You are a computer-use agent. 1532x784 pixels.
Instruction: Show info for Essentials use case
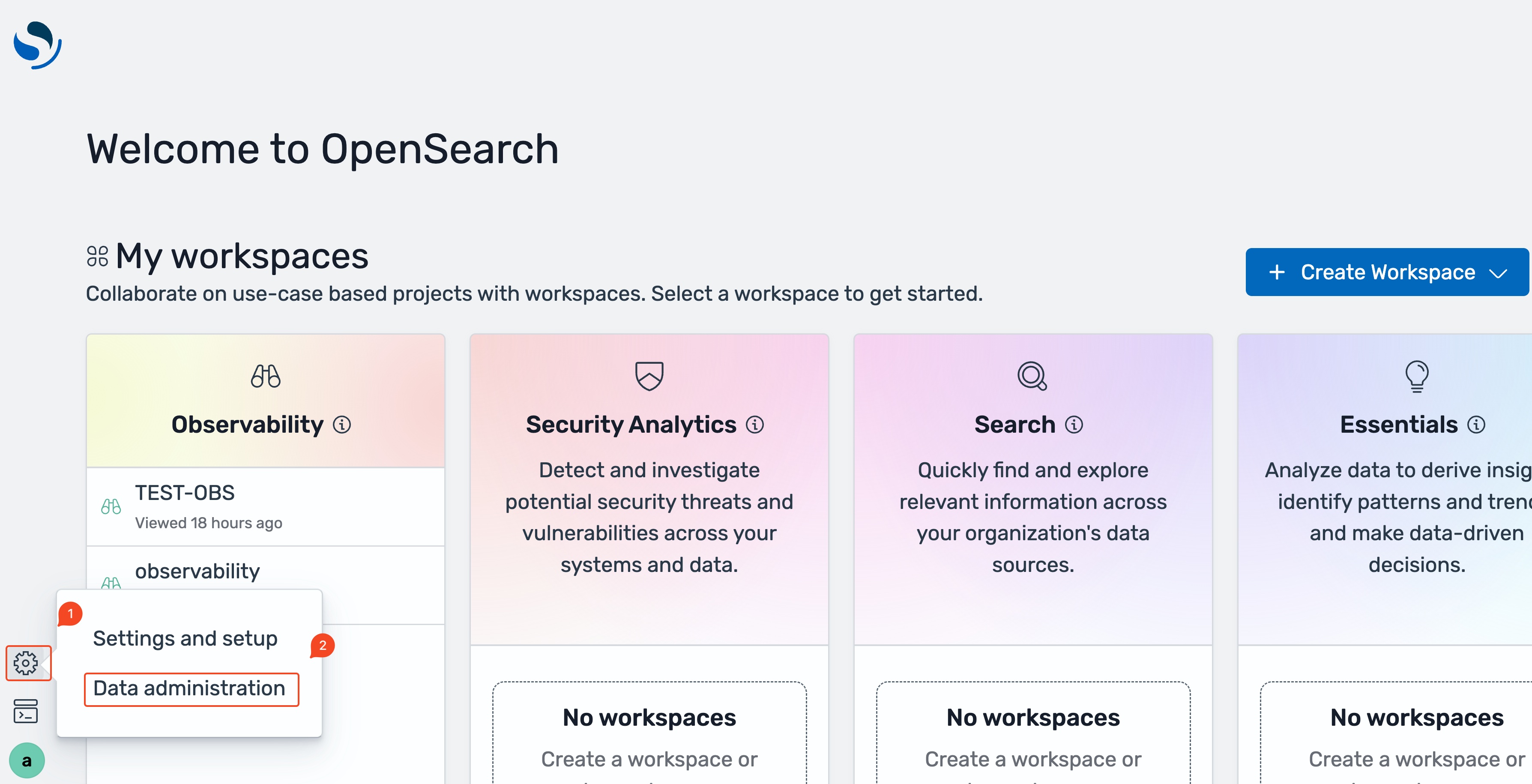(1476, 425)
